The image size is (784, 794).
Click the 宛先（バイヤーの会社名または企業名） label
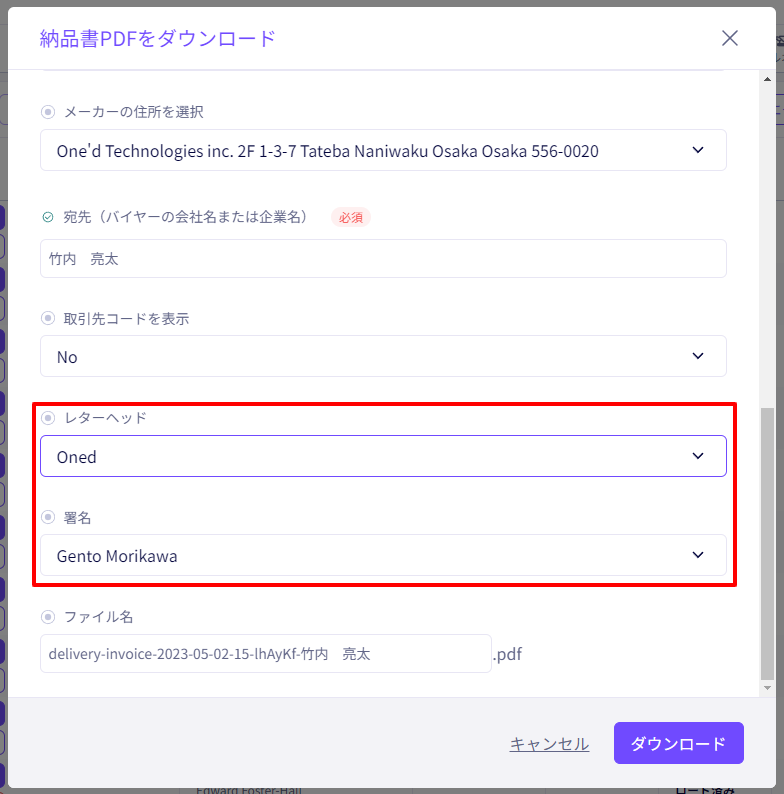pyautogui.click(x=185, y=217)
